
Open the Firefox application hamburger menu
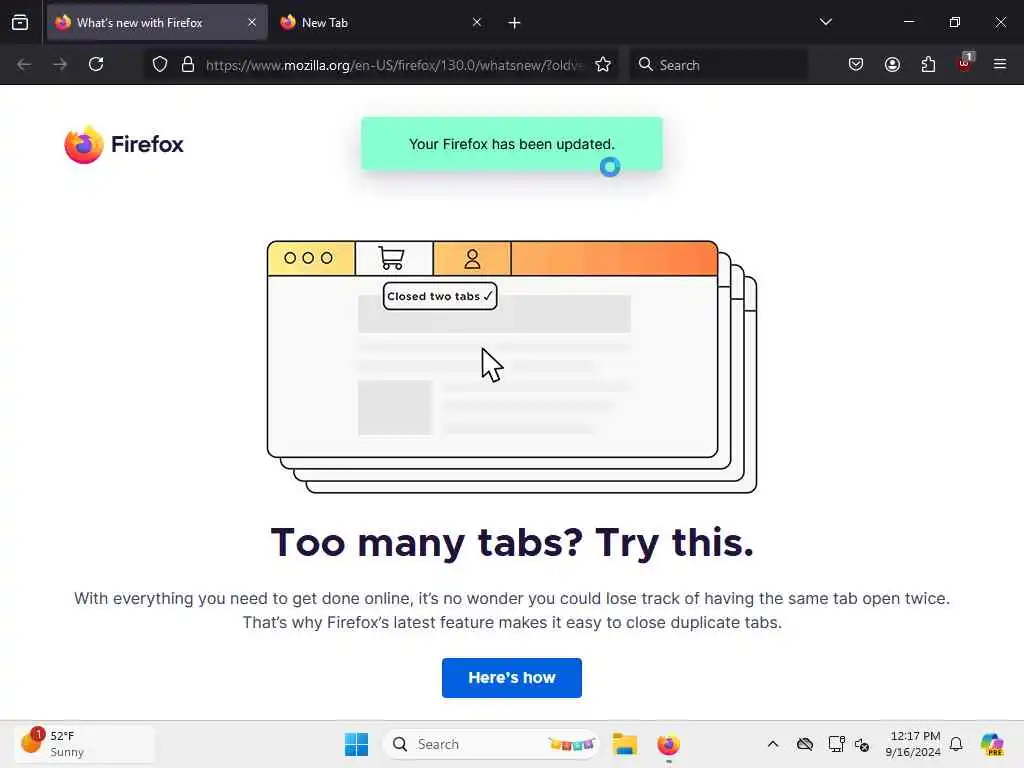pyautogui.click(x=1000, y=64)
